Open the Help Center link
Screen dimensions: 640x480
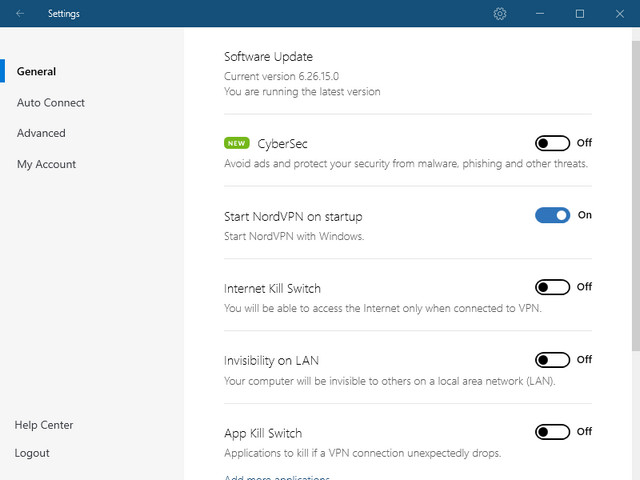tap(44, 425)
